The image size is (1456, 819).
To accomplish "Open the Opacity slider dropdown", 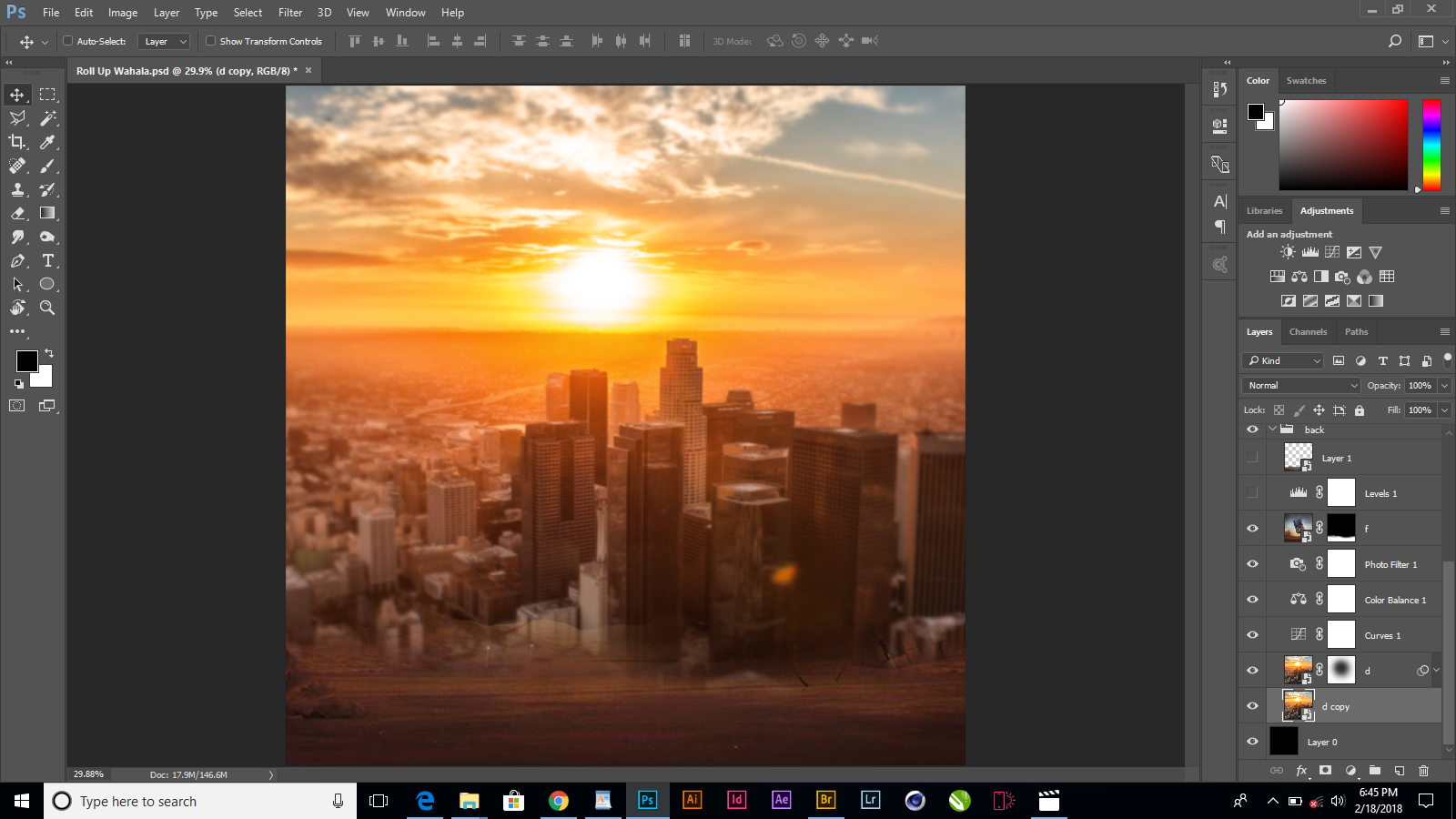I will (1444, 386).
